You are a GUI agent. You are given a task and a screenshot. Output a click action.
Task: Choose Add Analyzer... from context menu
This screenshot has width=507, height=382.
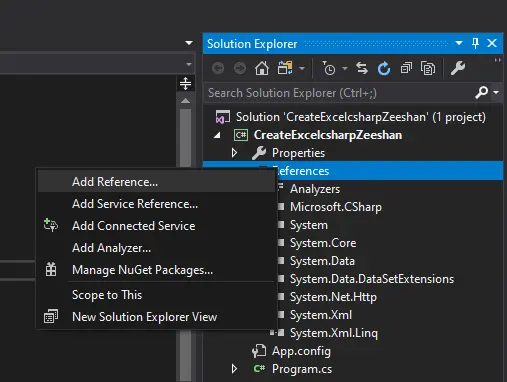pyautogui.click(x=156, y=248)
